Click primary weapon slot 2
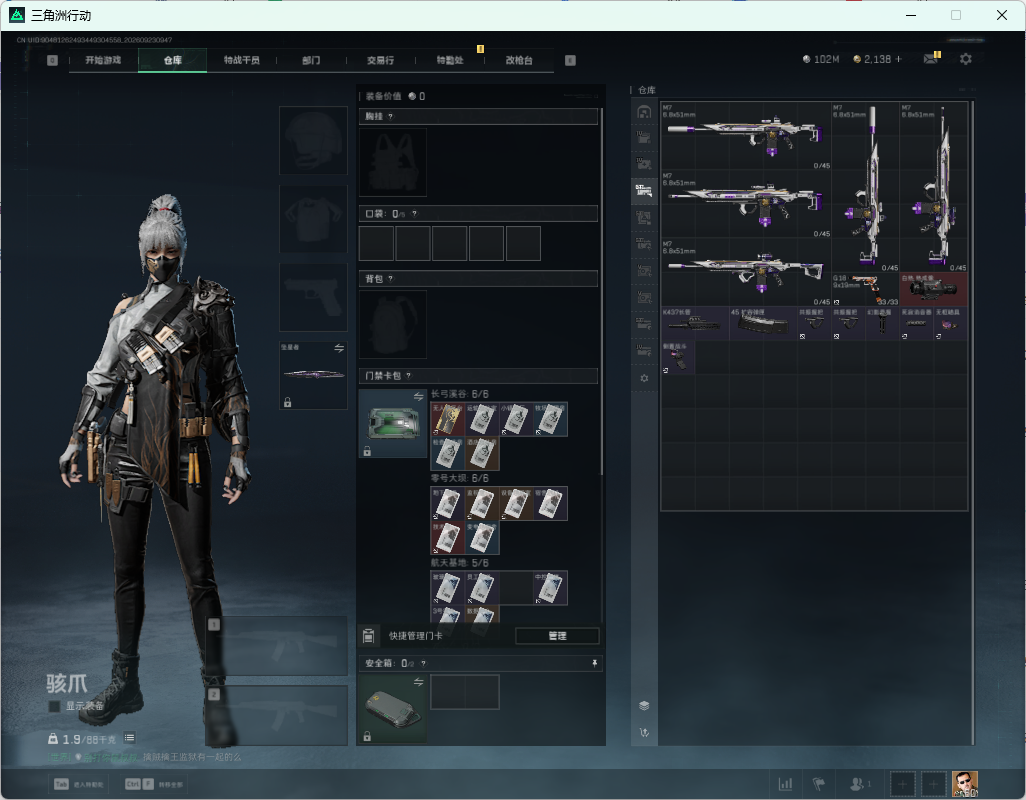This screenshot has height=800, width=1026. coord(277,716)
